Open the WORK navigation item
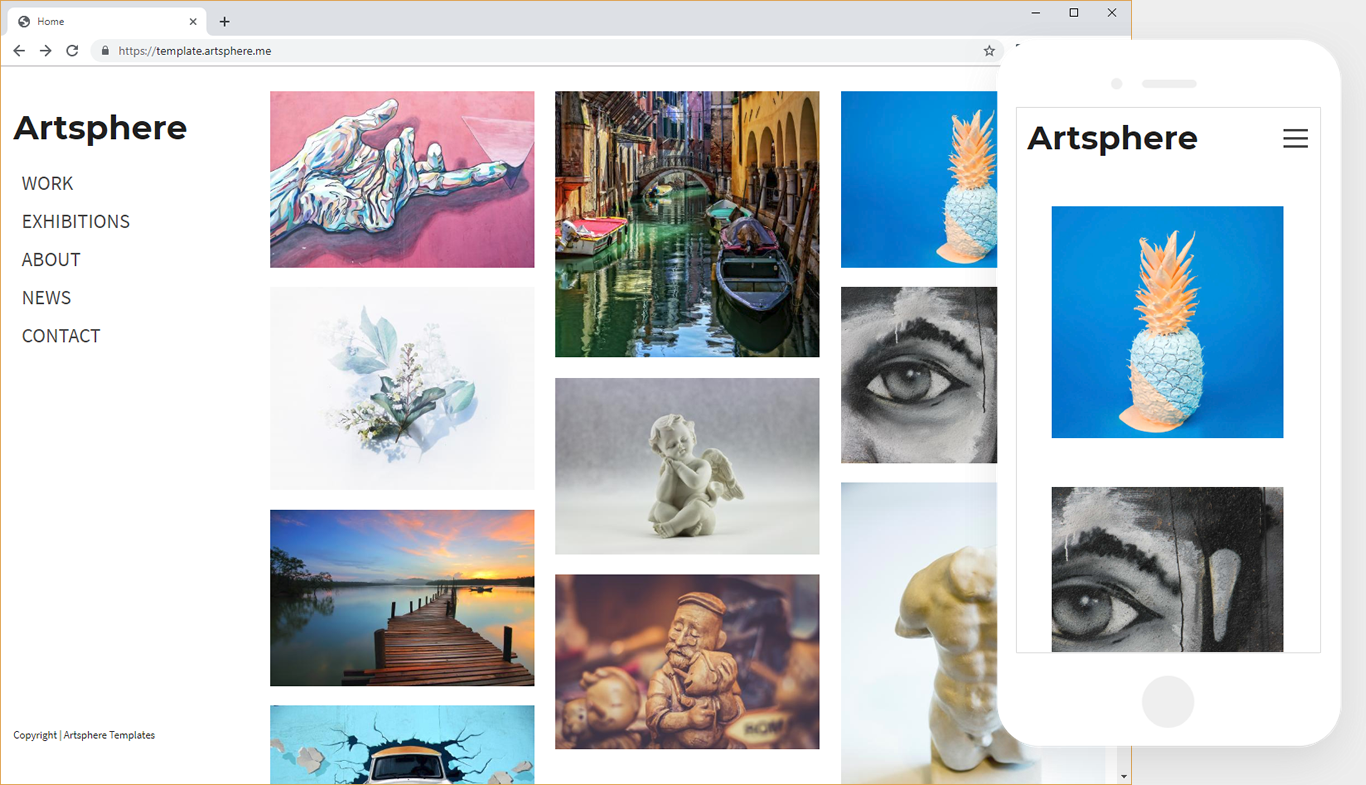The image size is (1366, 785). [47, 183]
